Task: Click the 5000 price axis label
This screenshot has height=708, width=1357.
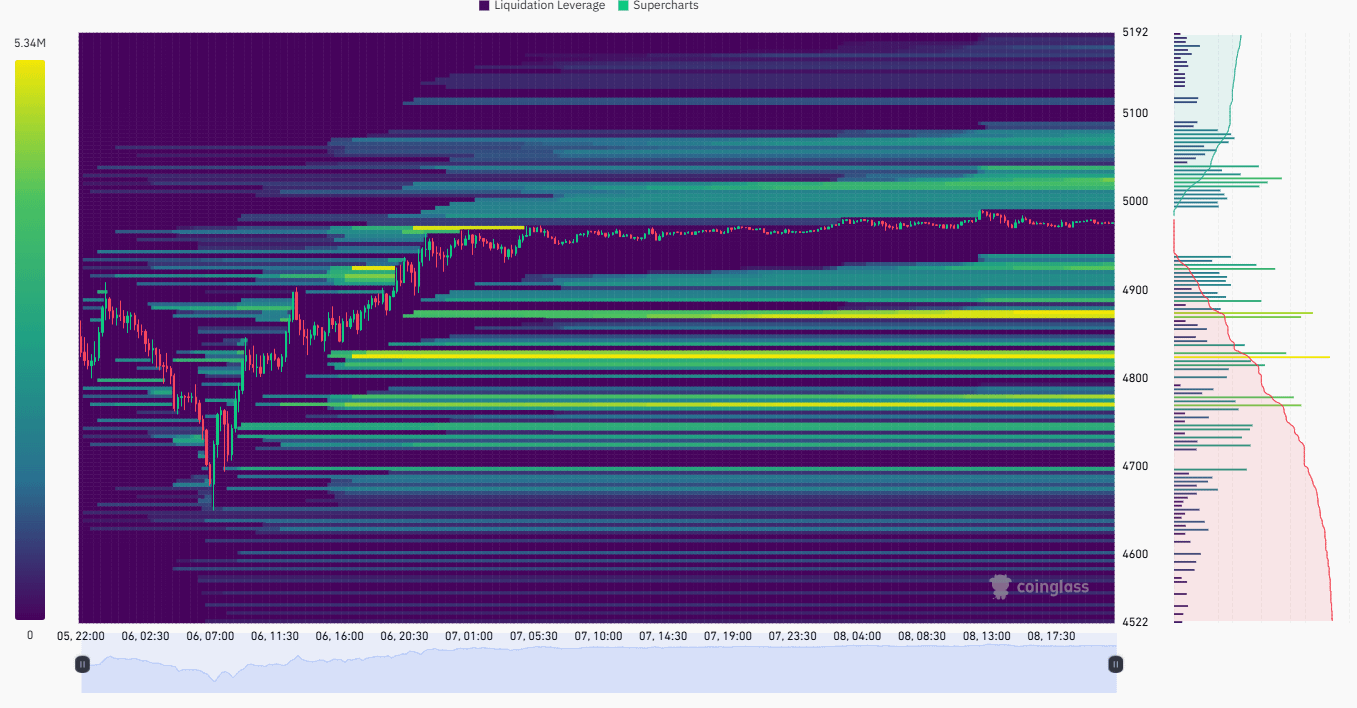Action: (1134, 201)
